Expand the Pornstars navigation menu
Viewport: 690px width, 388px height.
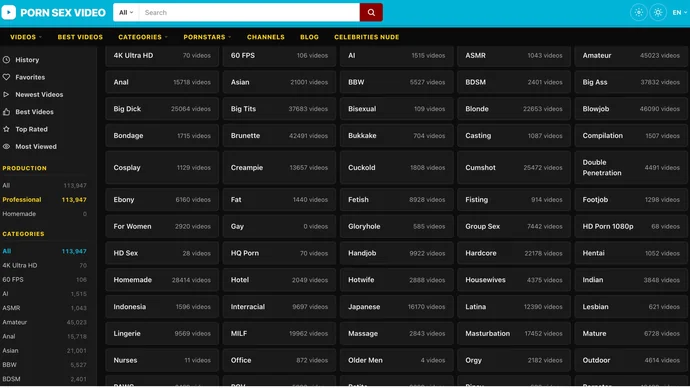[x=207, y=37]
